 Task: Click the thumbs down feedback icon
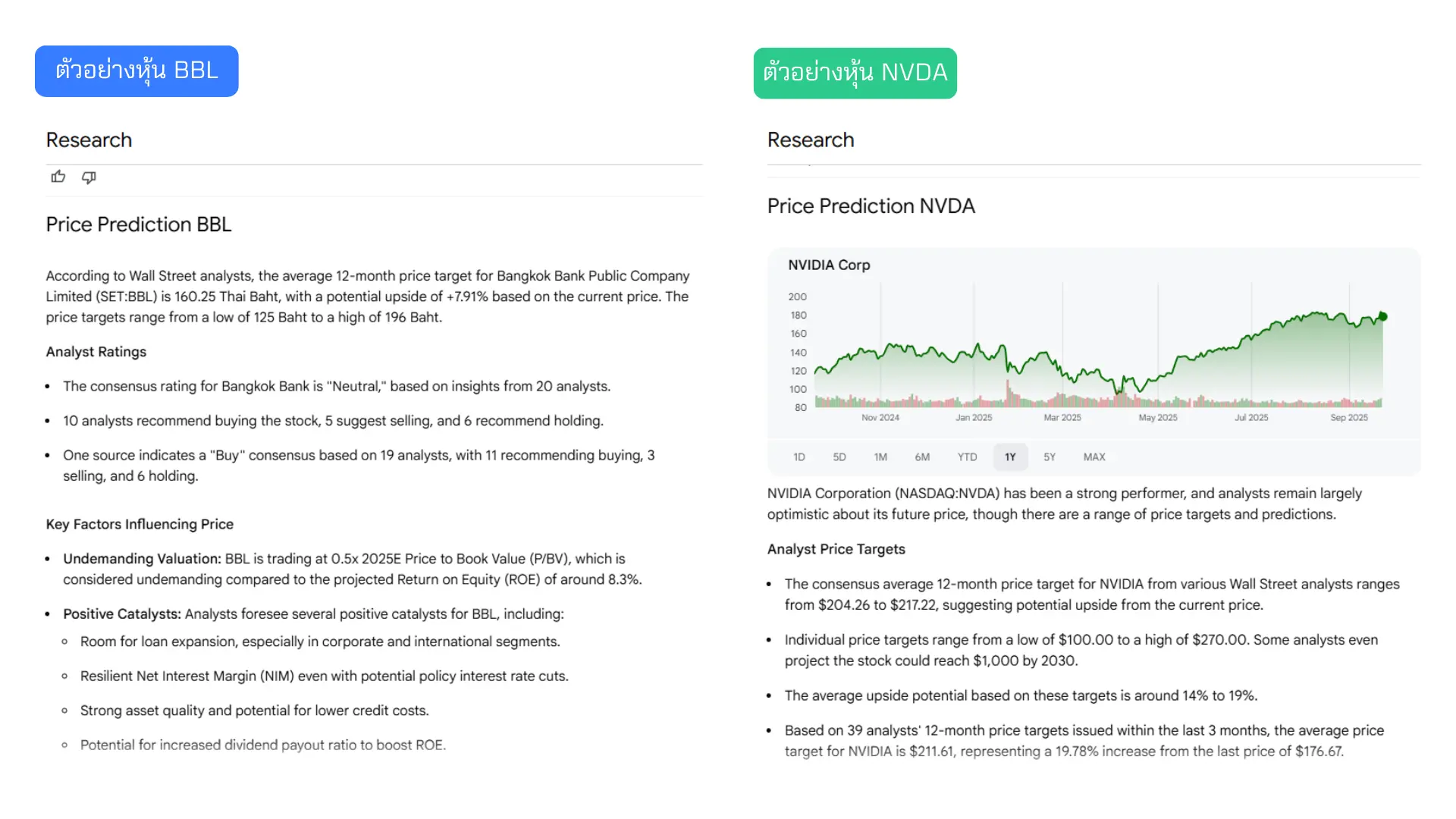(x=89, y=177)
